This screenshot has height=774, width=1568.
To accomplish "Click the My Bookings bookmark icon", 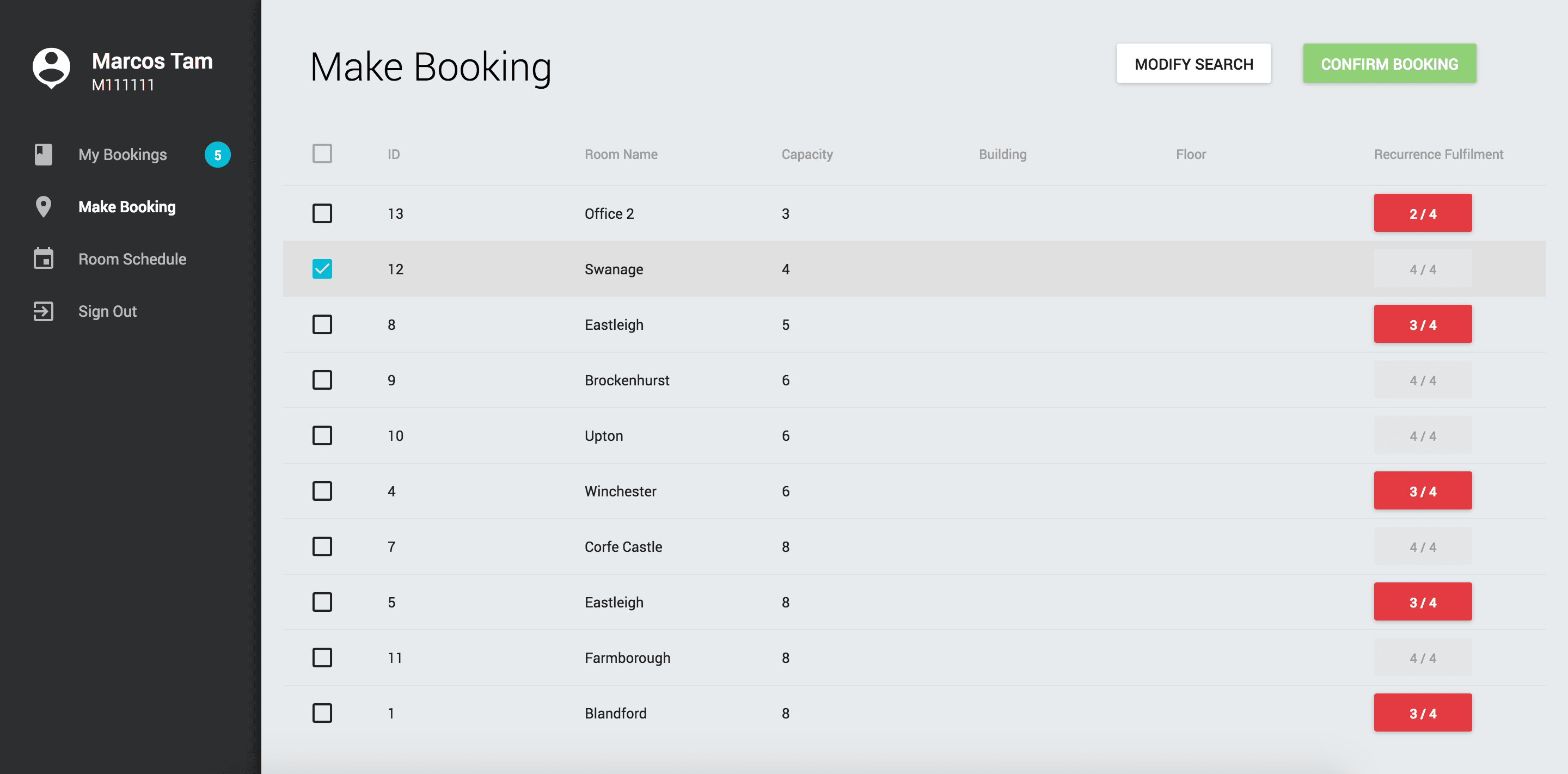I will pyautogui.click(x=43, y=155).
